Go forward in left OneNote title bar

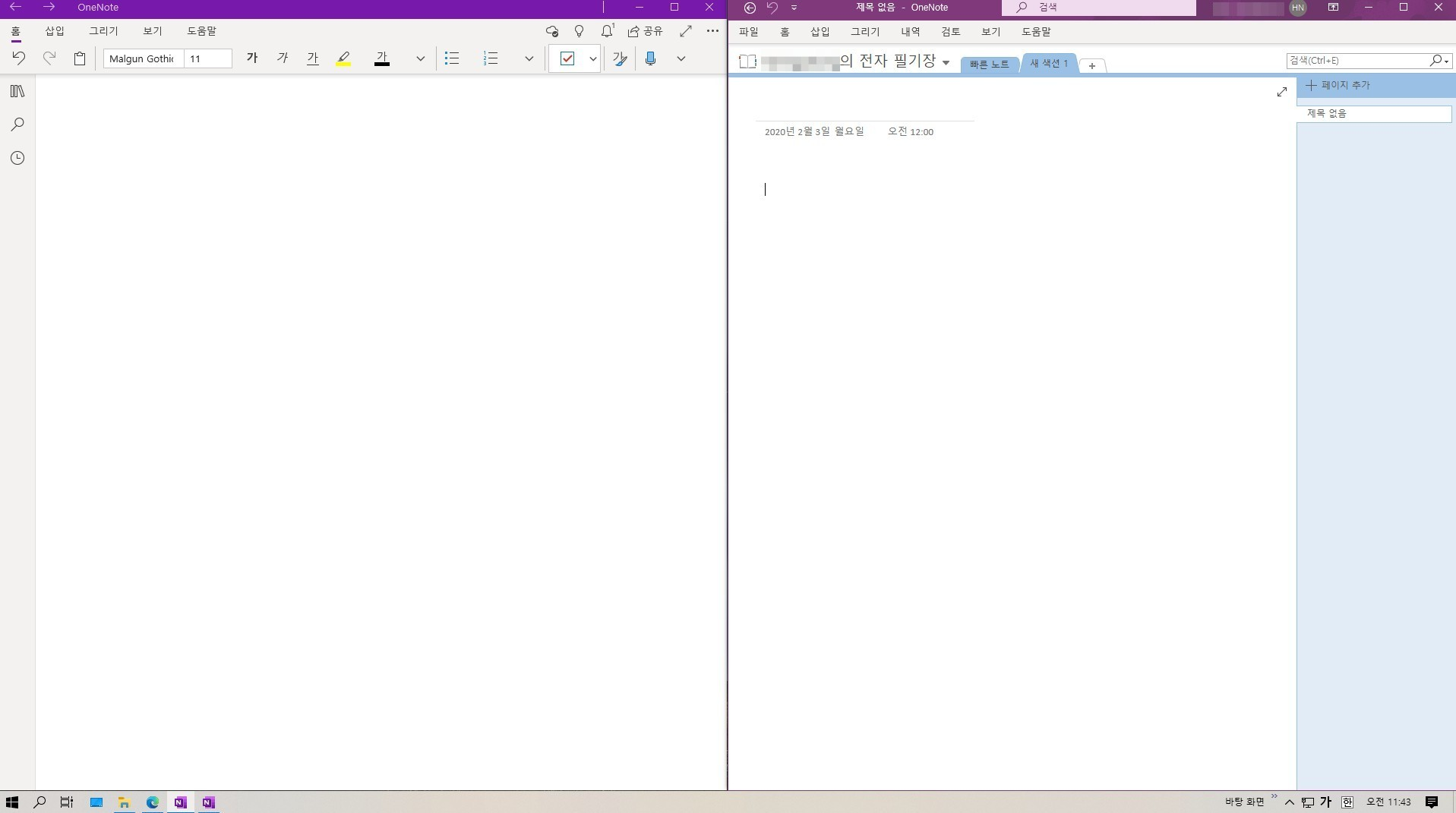click(x=49, y=7)
